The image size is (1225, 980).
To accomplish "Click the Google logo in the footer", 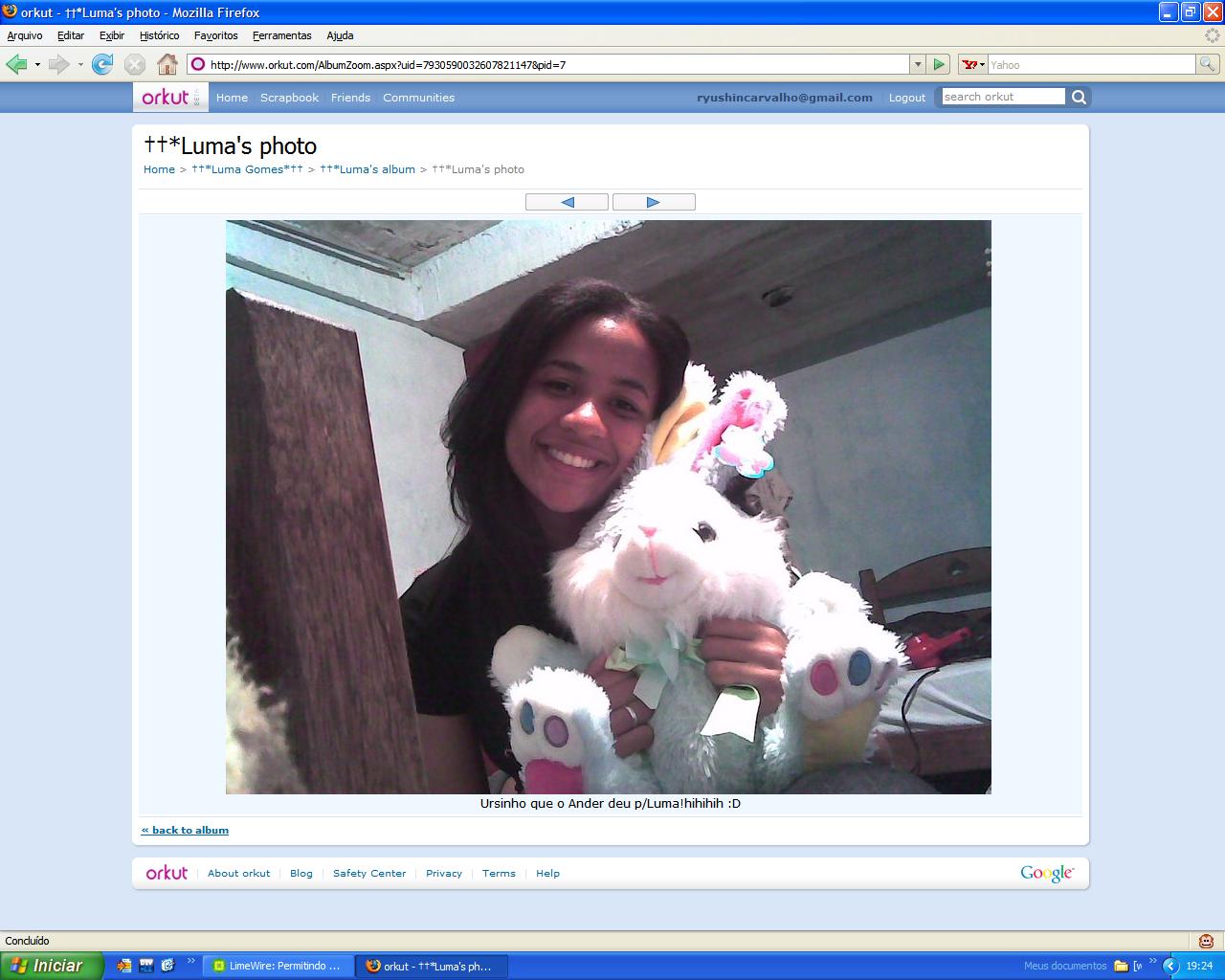I will pyautogui.click(x=1047, y=873).
